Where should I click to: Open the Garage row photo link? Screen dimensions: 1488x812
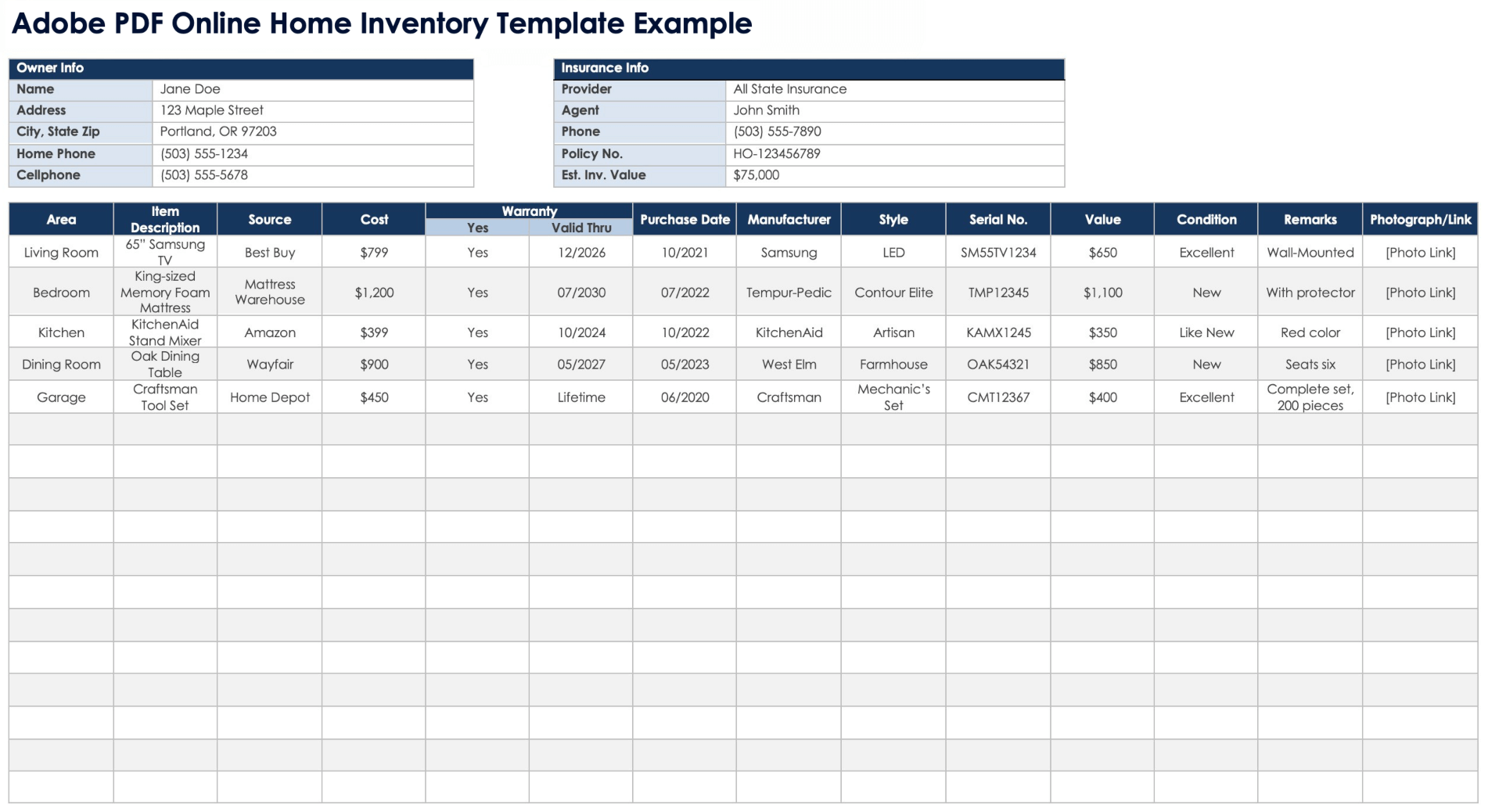click(x=1420, y=397)
